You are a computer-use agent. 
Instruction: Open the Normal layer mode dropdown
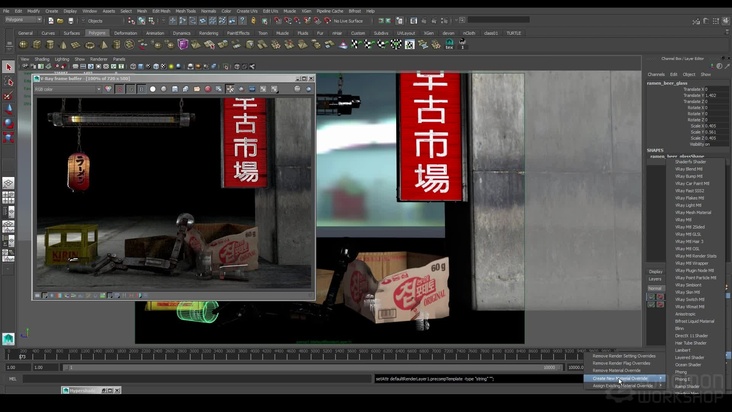[655, 288]
